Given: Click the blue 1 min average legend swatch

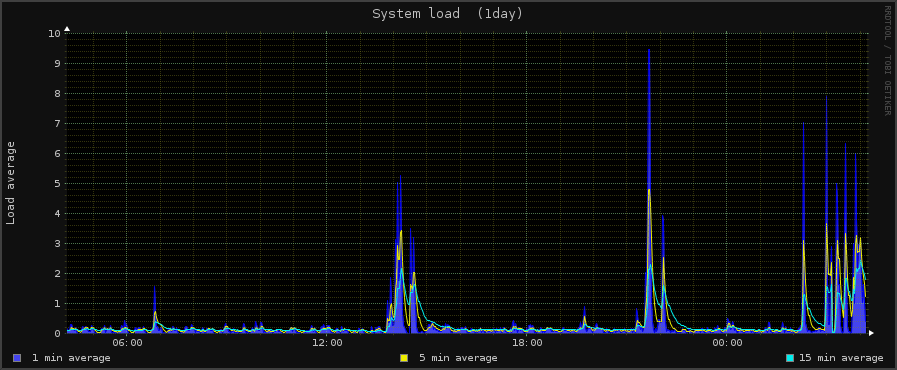Looking at the screenshot, I should tap(17, 358).
